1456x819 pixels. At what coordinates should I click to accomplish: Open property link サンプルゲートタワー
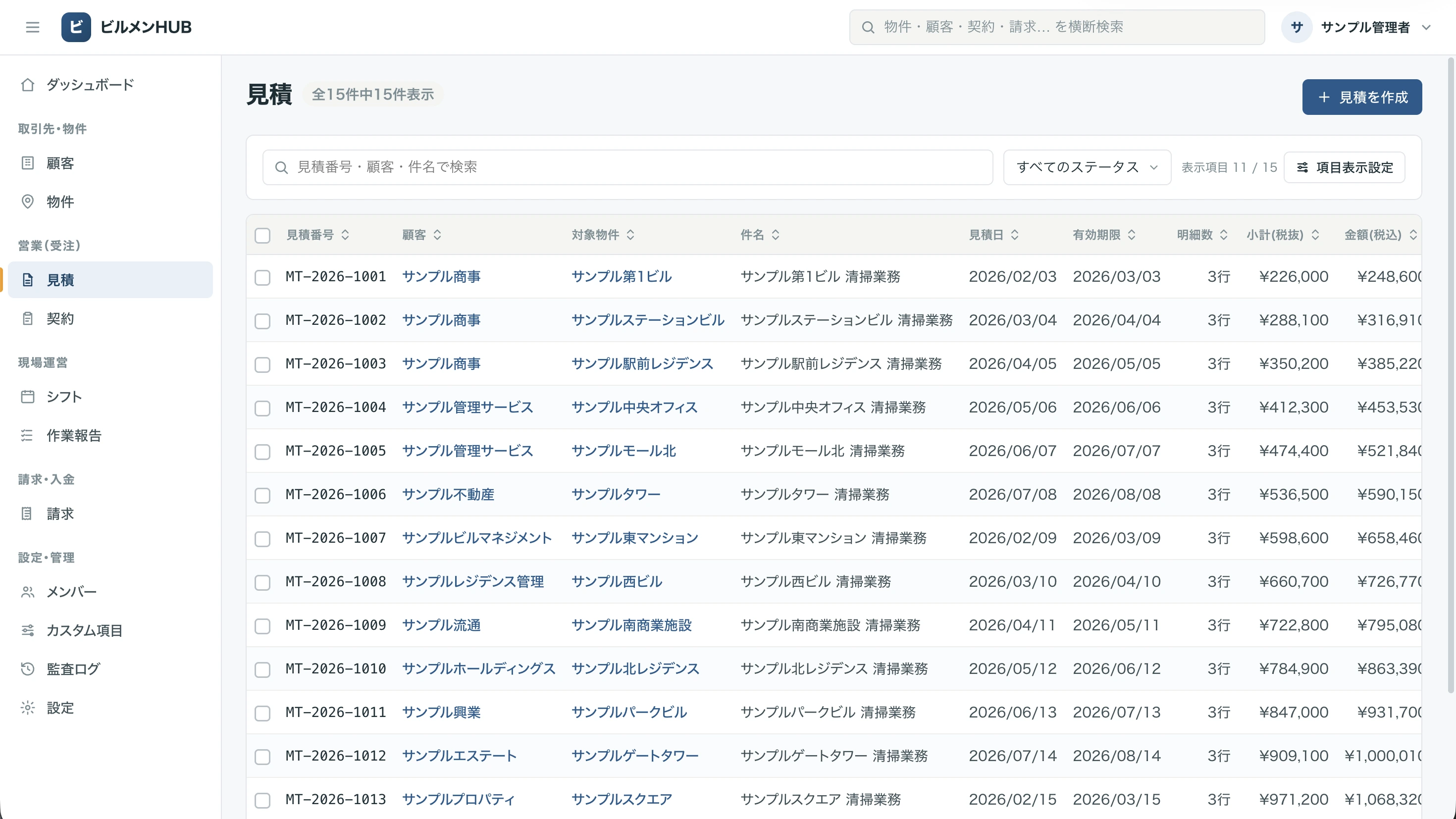635,756
